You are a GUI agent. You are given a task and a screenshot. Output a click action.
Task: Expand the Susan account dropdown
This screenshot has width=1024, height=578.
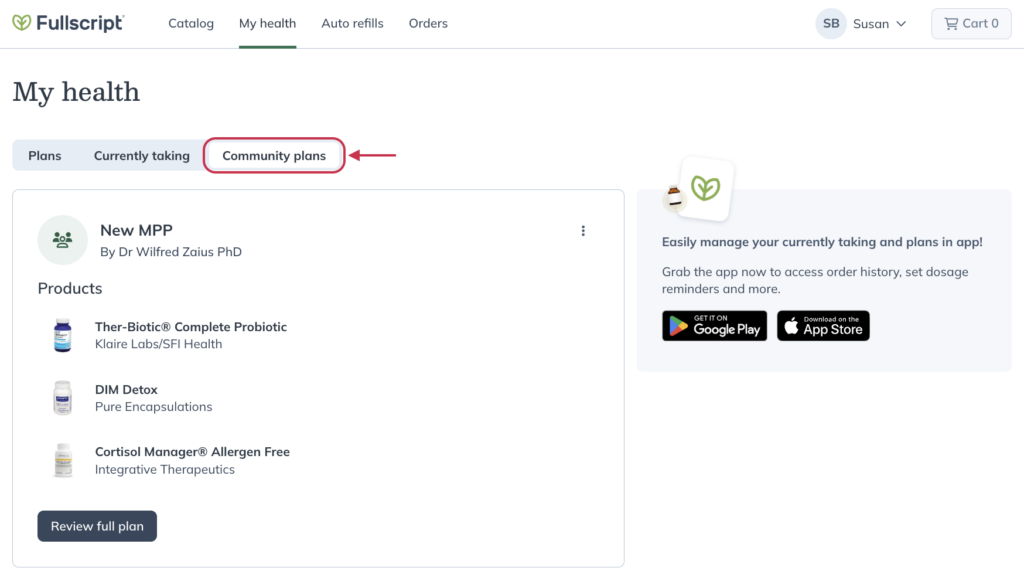pos(879,24)
